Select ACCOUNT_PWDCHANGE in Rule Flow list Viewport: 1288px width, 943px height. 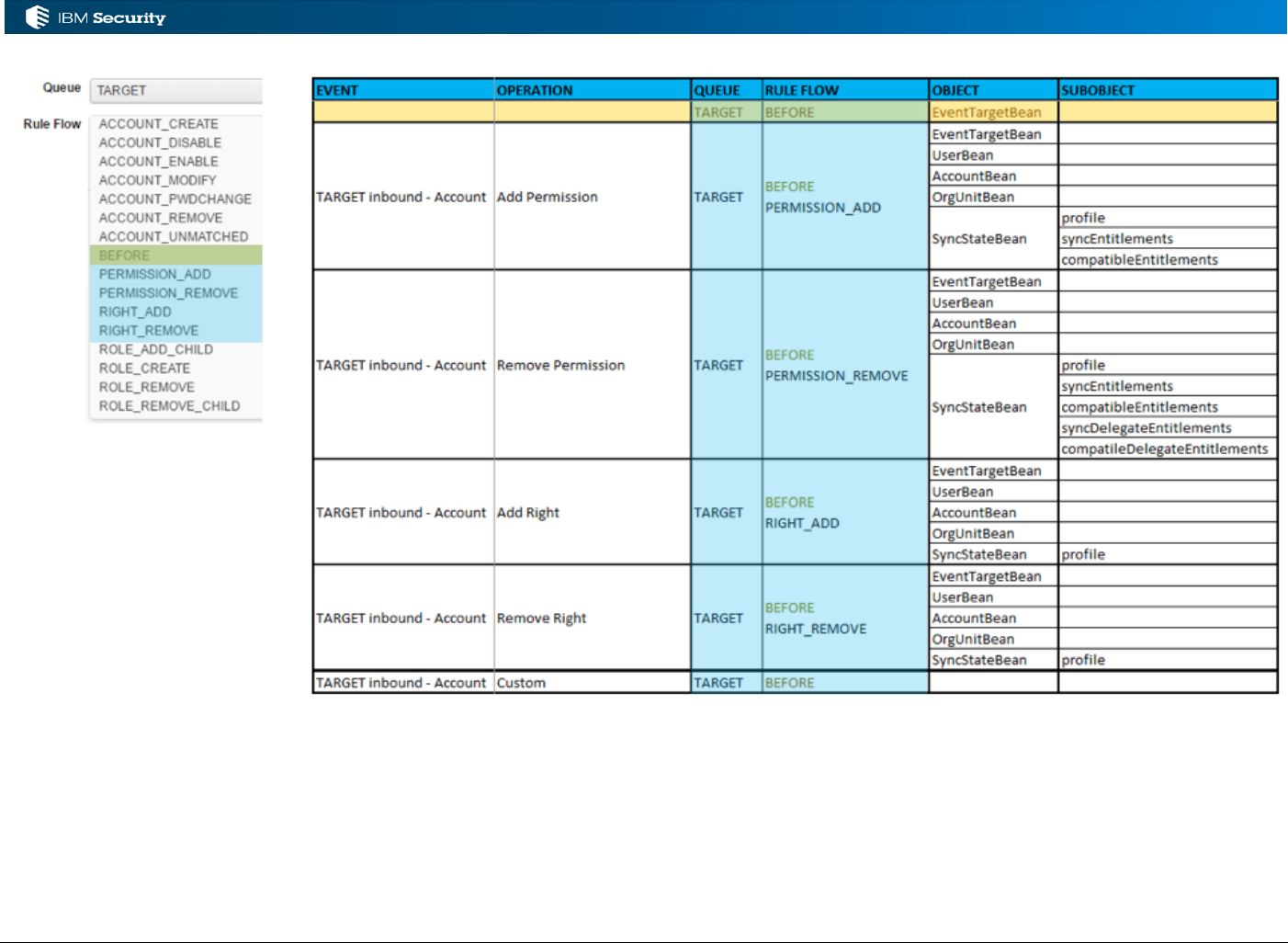(175, 199)
